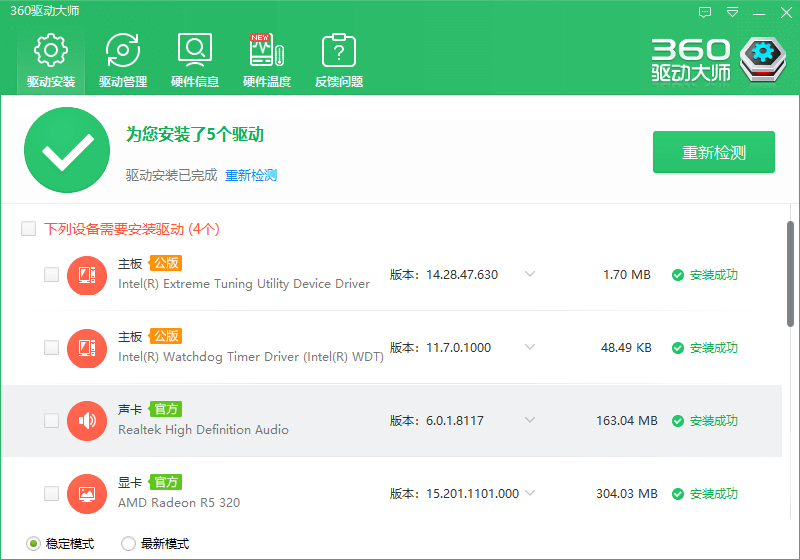
Task: Click the 163.04 MB size value
Action: (627, 421)
